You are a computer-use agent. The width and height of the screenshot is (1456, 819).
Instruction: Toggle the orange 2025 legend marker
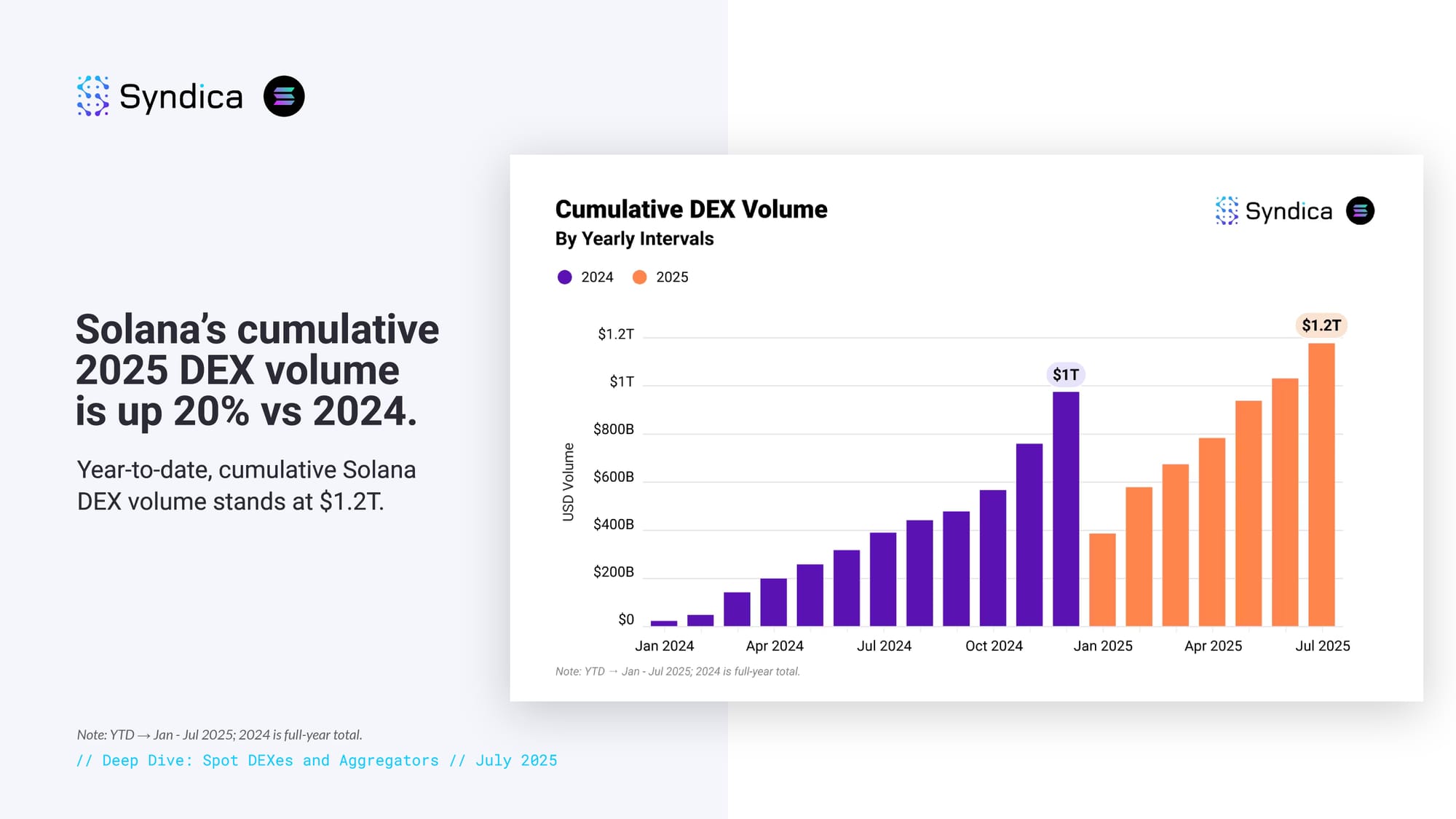(640, 277)
